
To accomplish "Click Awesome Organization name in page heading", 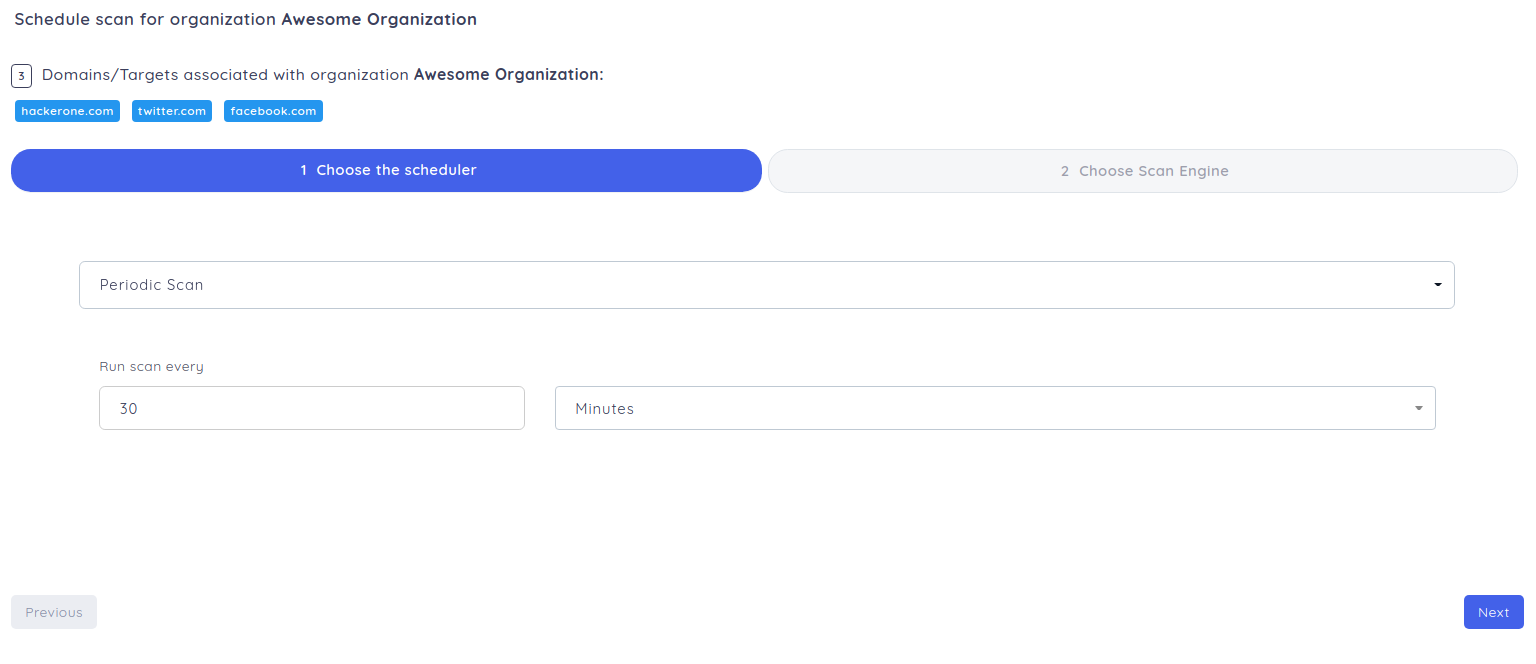I will tap(379, 19).
